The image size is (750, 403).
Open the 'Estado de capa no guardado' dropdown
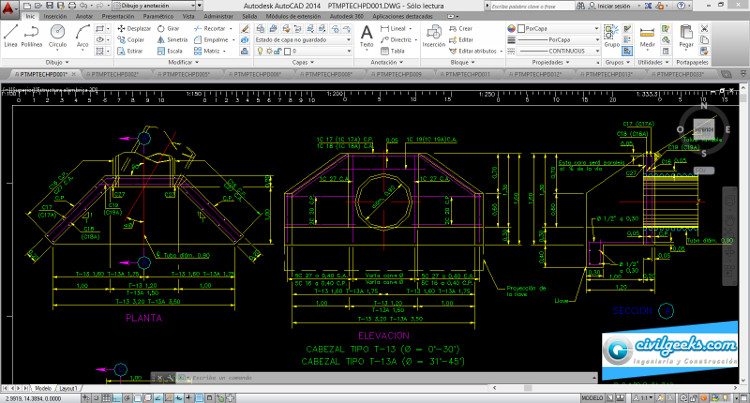click(x=298, y=39)
